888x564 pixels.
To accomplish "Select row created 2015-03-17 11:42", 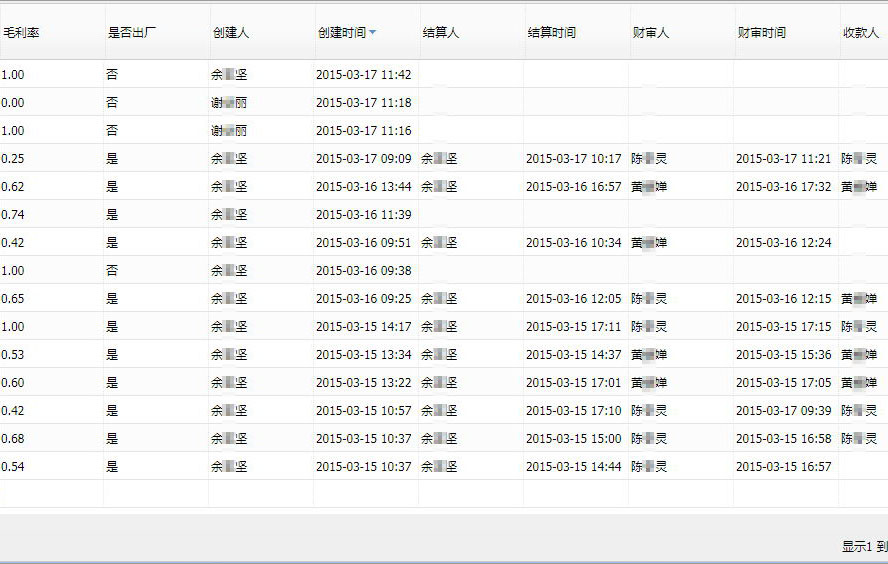I will 363,75.
